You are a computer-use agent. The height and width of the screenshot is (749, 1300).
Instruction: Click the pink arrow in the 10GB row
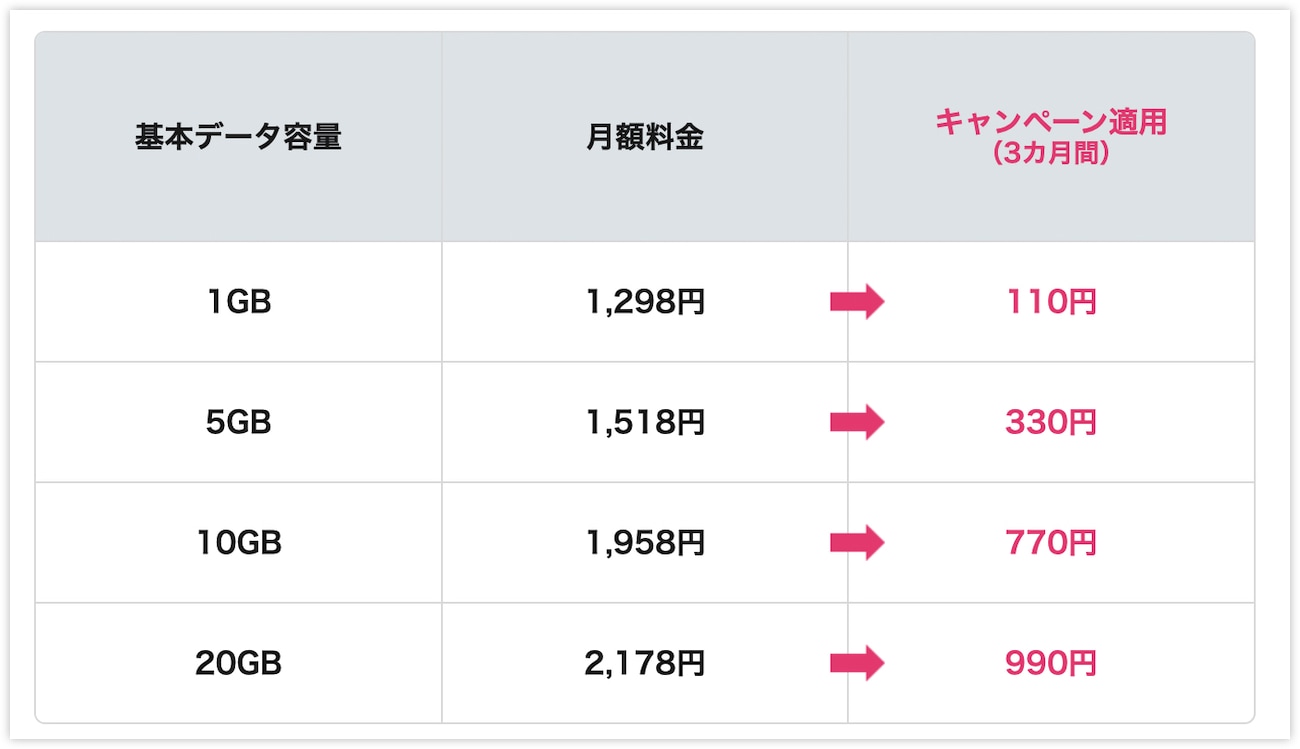pyautogui.click(x=858, y=543)
